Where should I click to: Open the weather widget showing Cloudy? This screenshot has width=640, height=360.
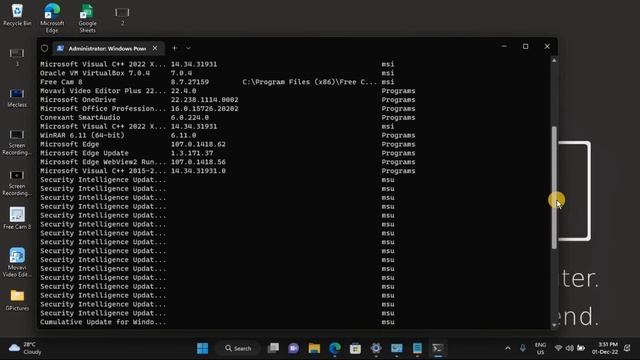coord(25,348)
